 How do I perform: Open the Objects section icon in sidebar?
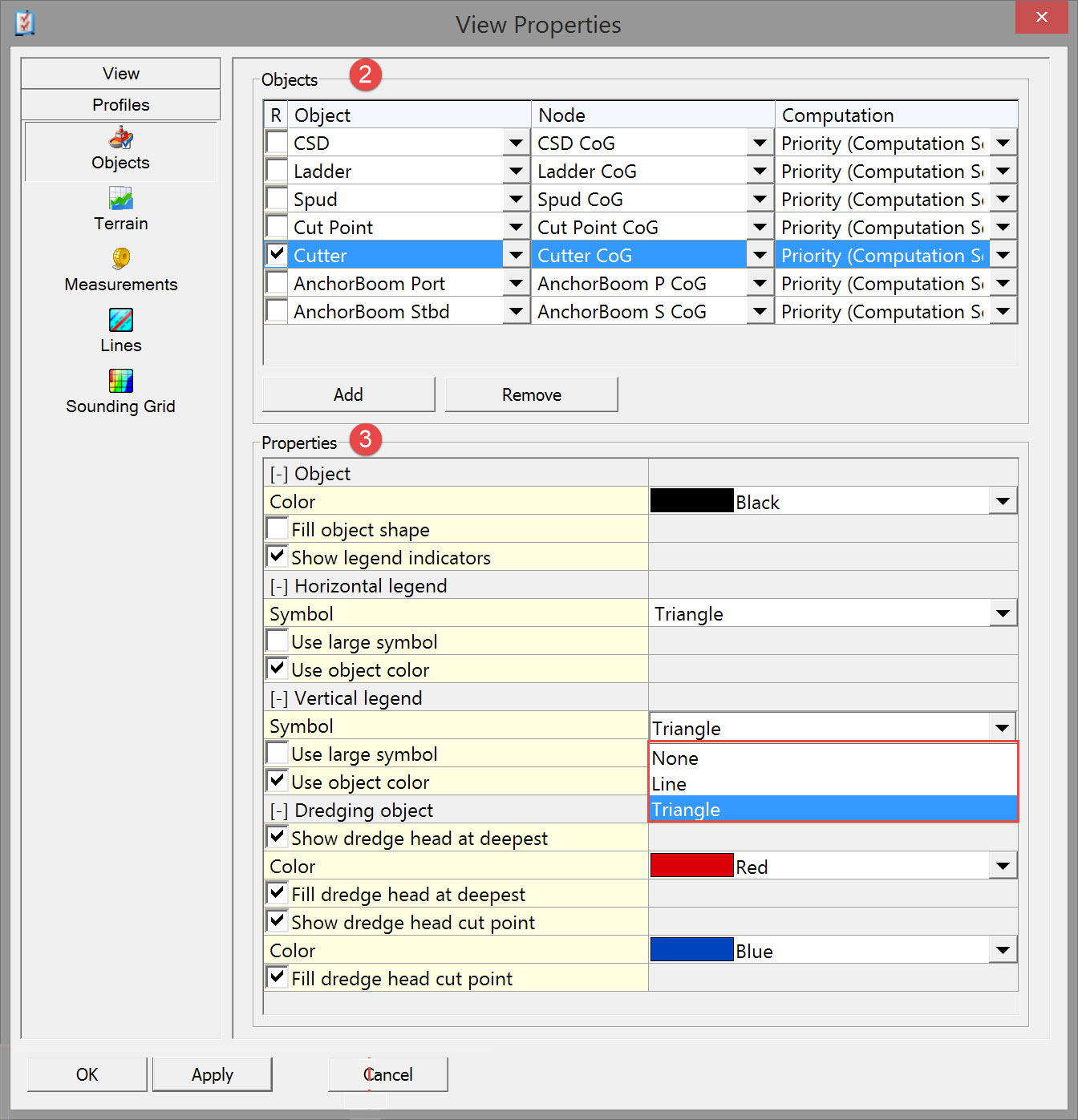coord(121,139)
